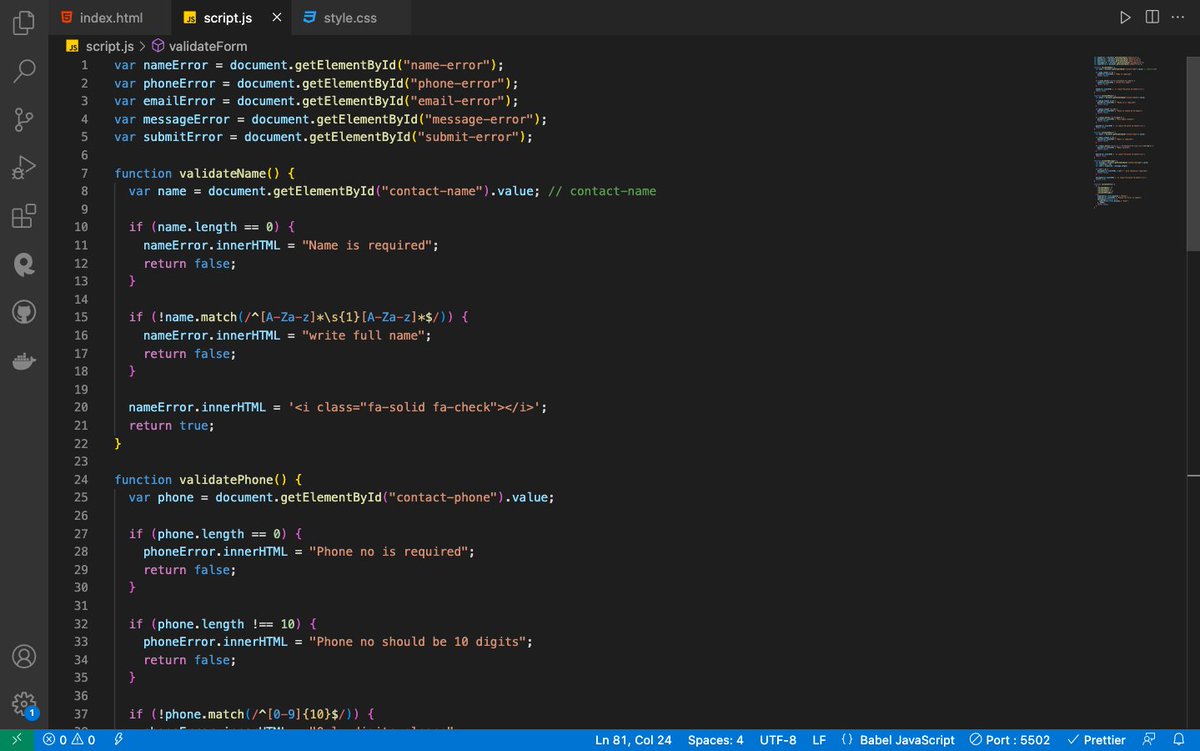
Task: Open the Accounts menu icon
Action: (x=24, y=657)
